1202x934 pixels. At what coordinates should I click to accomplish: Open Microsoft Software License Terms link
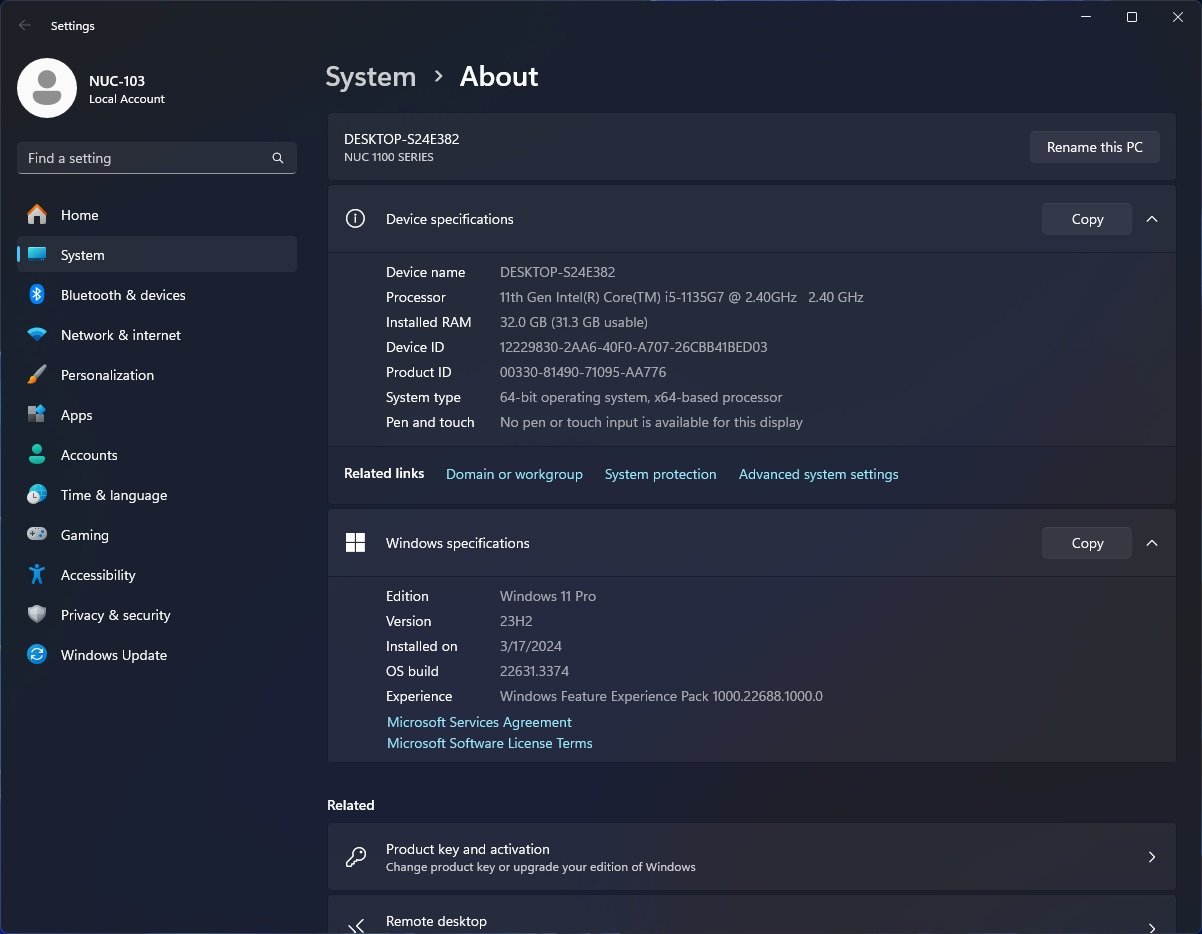(490, 743)
